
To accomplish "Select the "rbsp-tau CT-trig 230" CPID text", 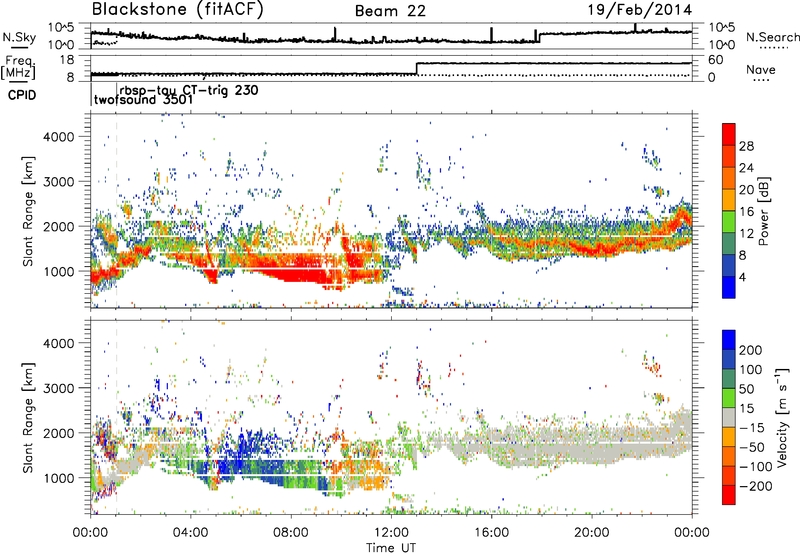I will [189, 90].
